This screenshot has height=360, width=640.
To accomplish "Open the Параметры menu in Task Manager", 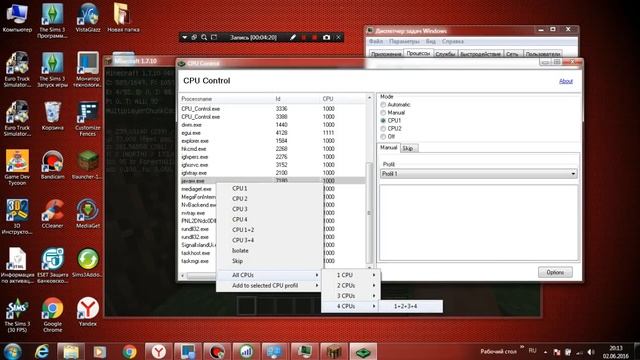I will pos(404,42).
